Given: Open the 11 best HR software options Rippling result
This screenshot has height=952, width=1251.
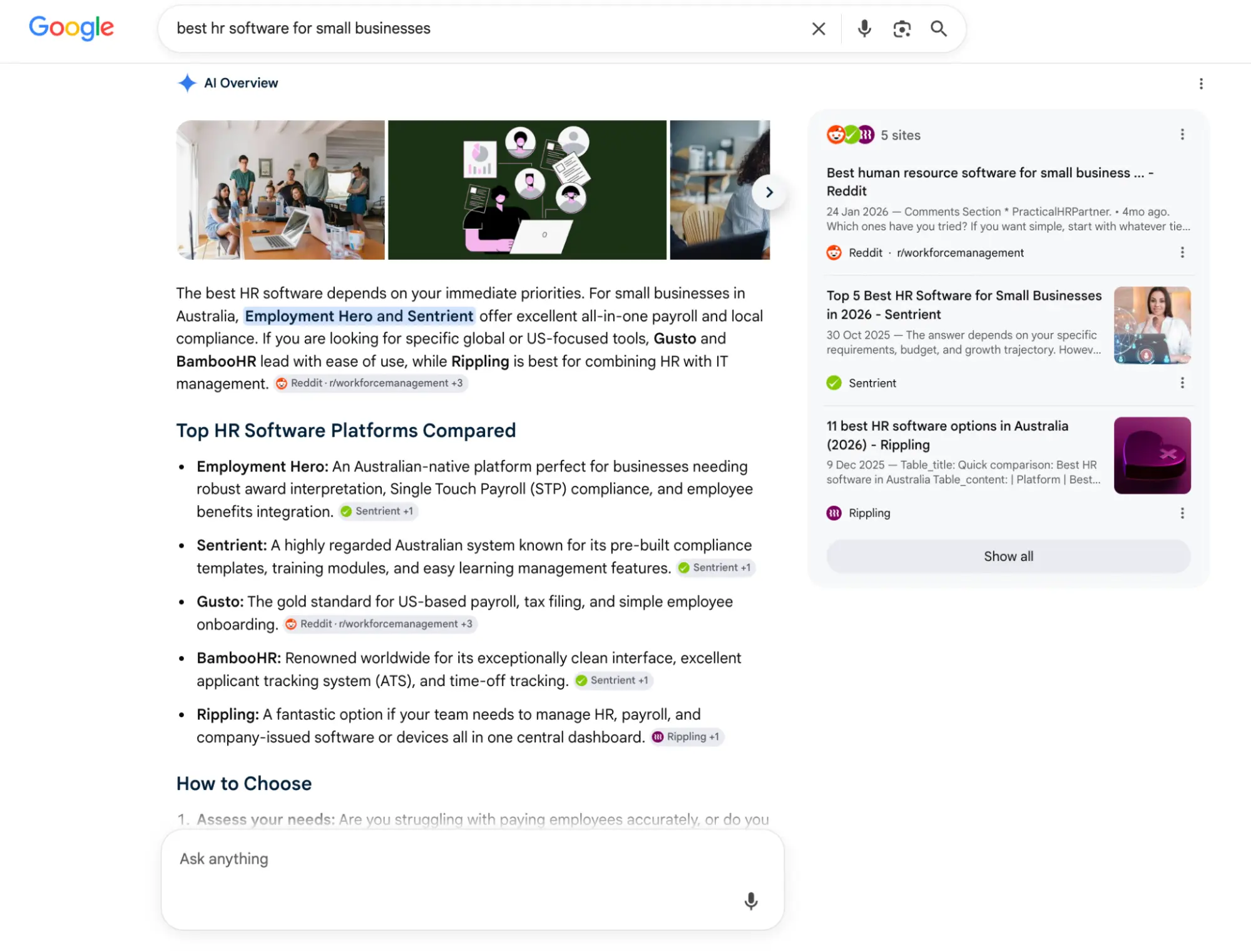Looking at the screenshot, I should (947, 435).
